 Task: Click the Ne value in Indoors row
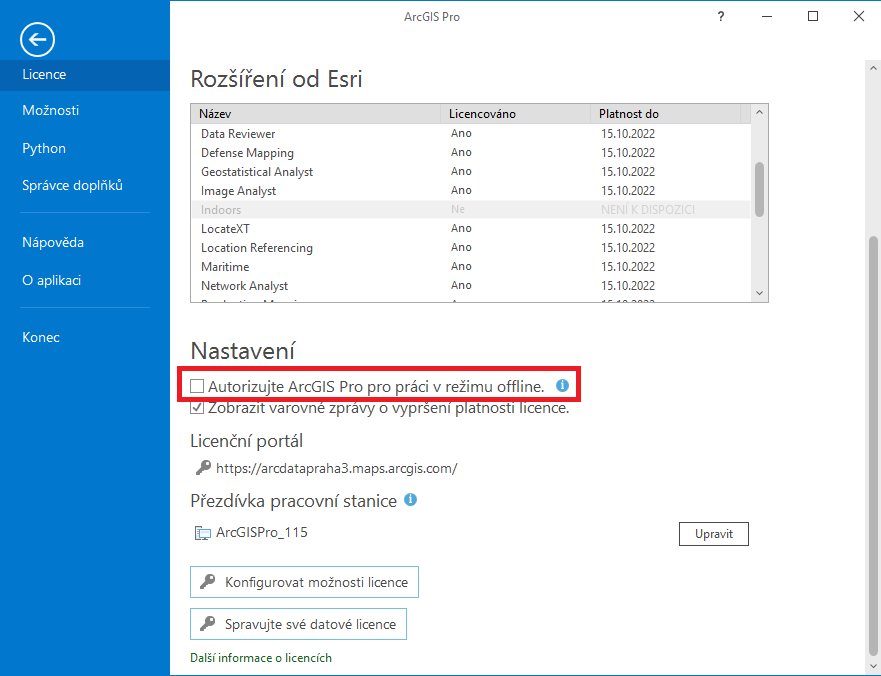click(x=458, y=209)
